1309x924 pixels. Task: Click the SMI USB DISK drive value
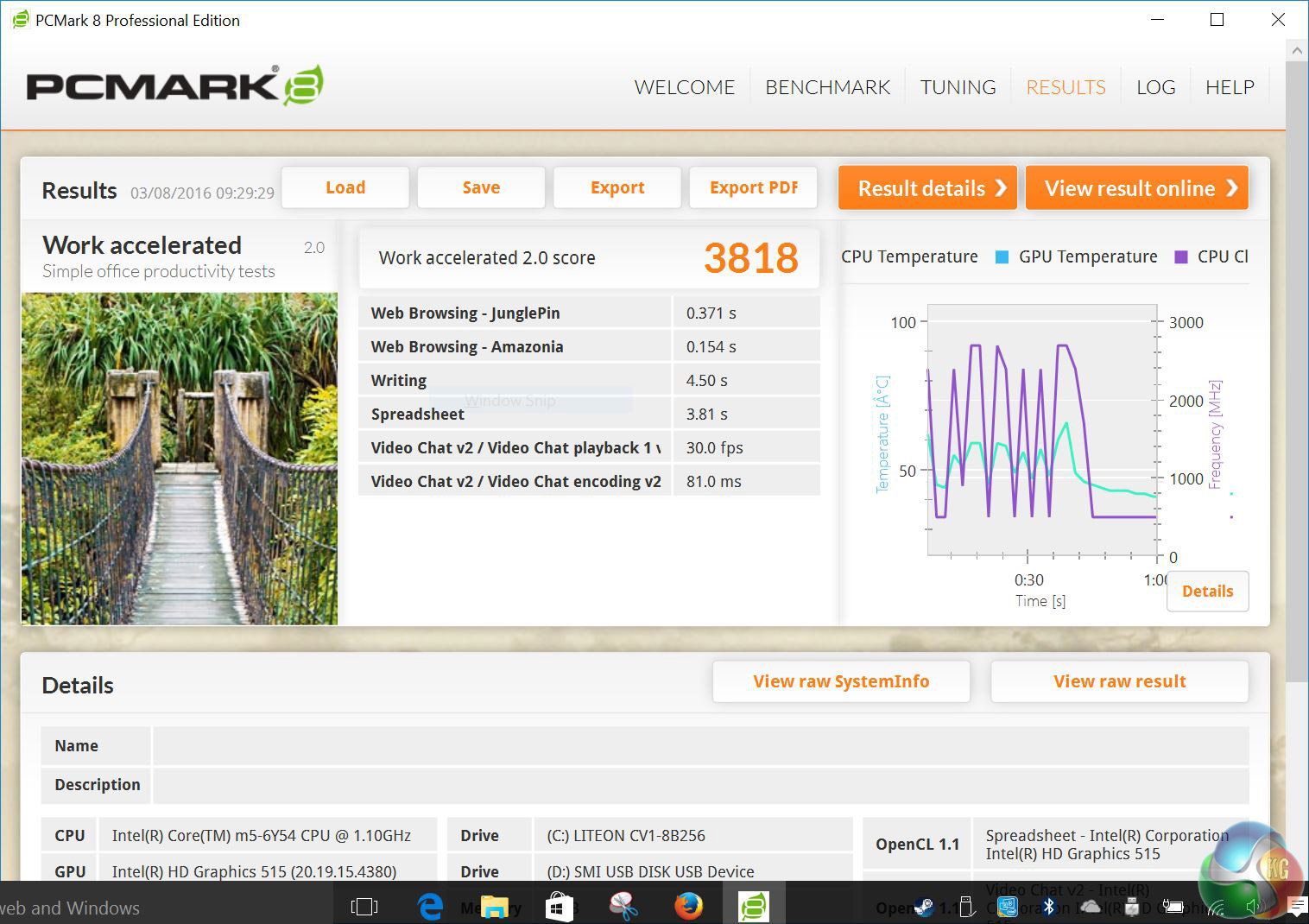tap(650, 871)
